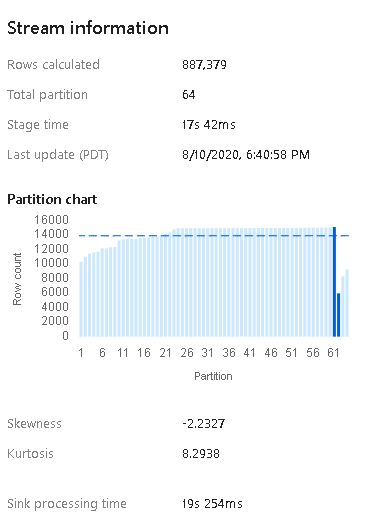The width and height of the screenshot is (369, 517).
Task: Click the Kurtosis value 8.2938
Action: [x=201, y=454]
